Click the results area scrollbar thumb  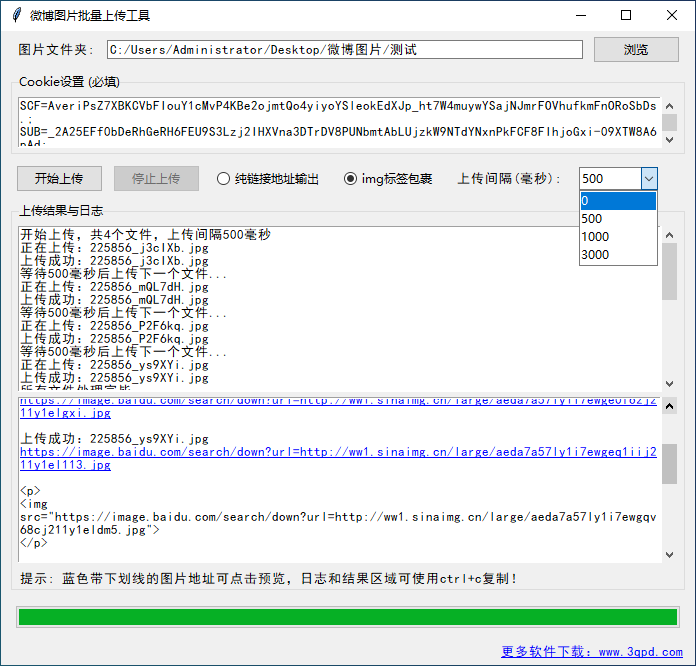point(669,464)
